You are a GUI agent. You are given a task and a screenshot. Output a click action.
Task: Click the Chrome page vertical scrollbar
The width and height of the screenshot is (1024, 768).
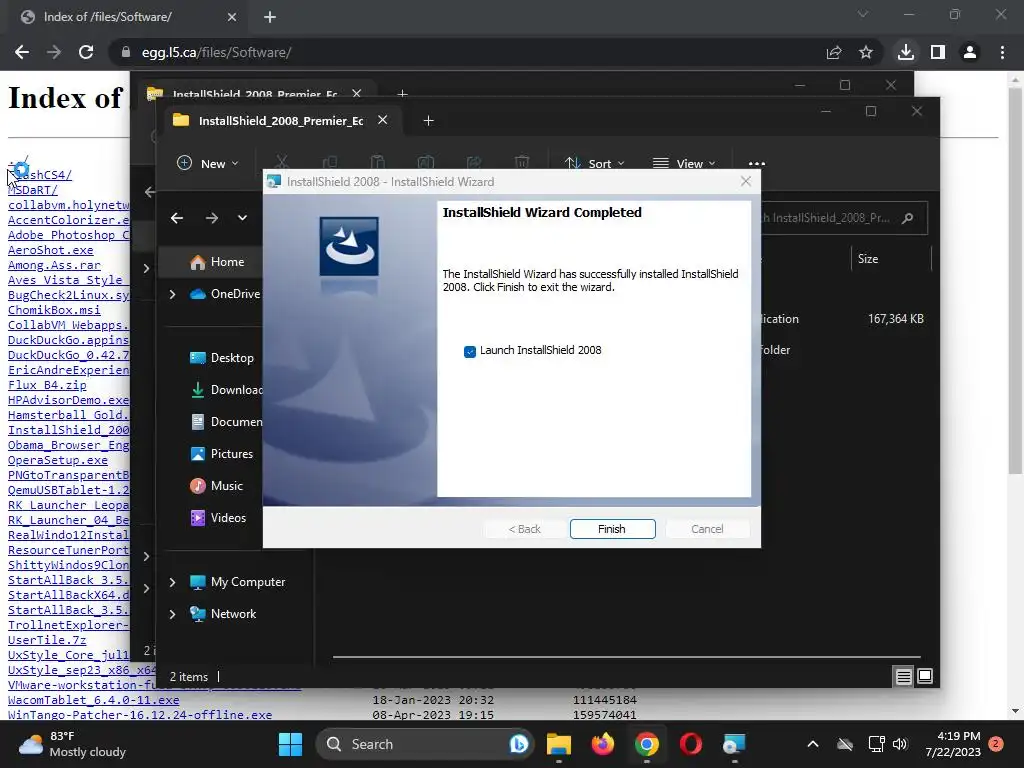[x=1015, y=281]
